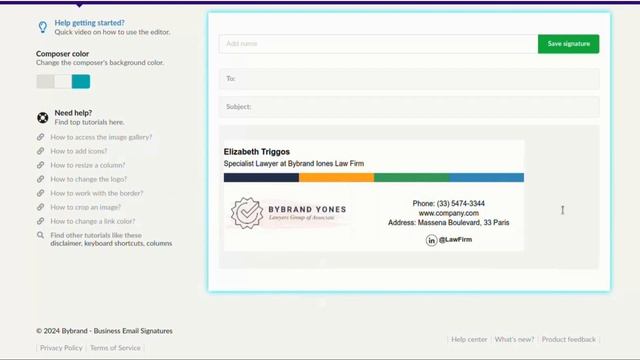Screen dimensions: 640x360
Task: Click link icon beside change the logo tutorial
Action: (40, 179)
